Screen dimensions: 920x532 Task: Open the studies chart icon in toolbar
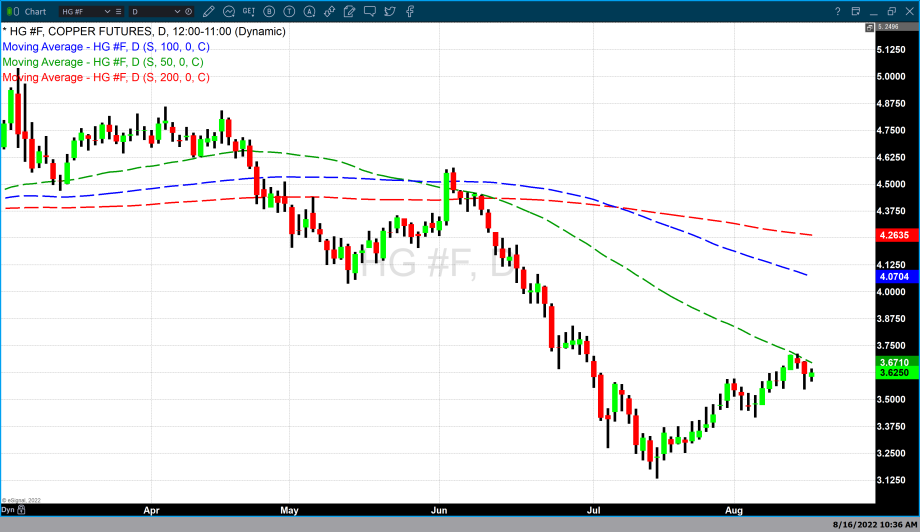click(230, 11)
